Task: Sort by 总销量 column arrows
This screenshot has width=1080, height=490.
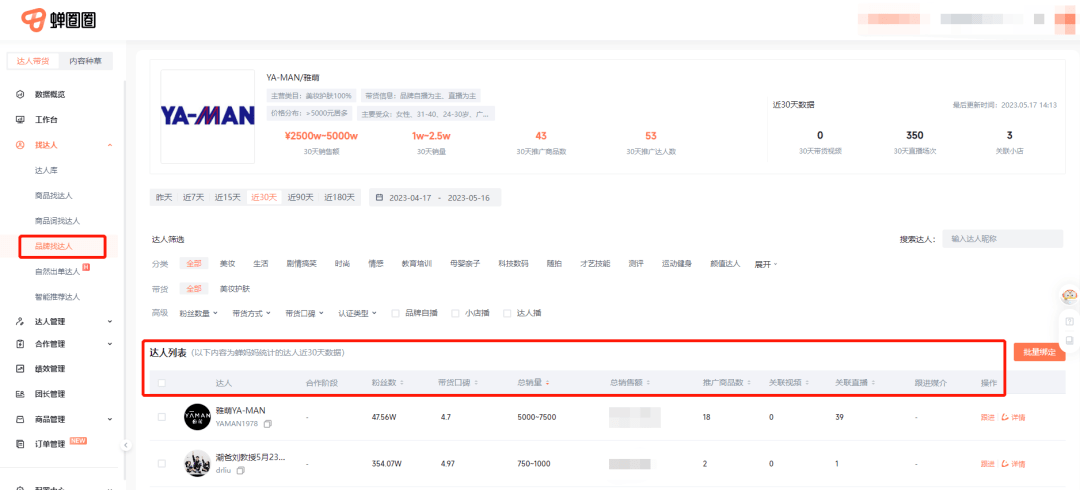Action: 547,382
